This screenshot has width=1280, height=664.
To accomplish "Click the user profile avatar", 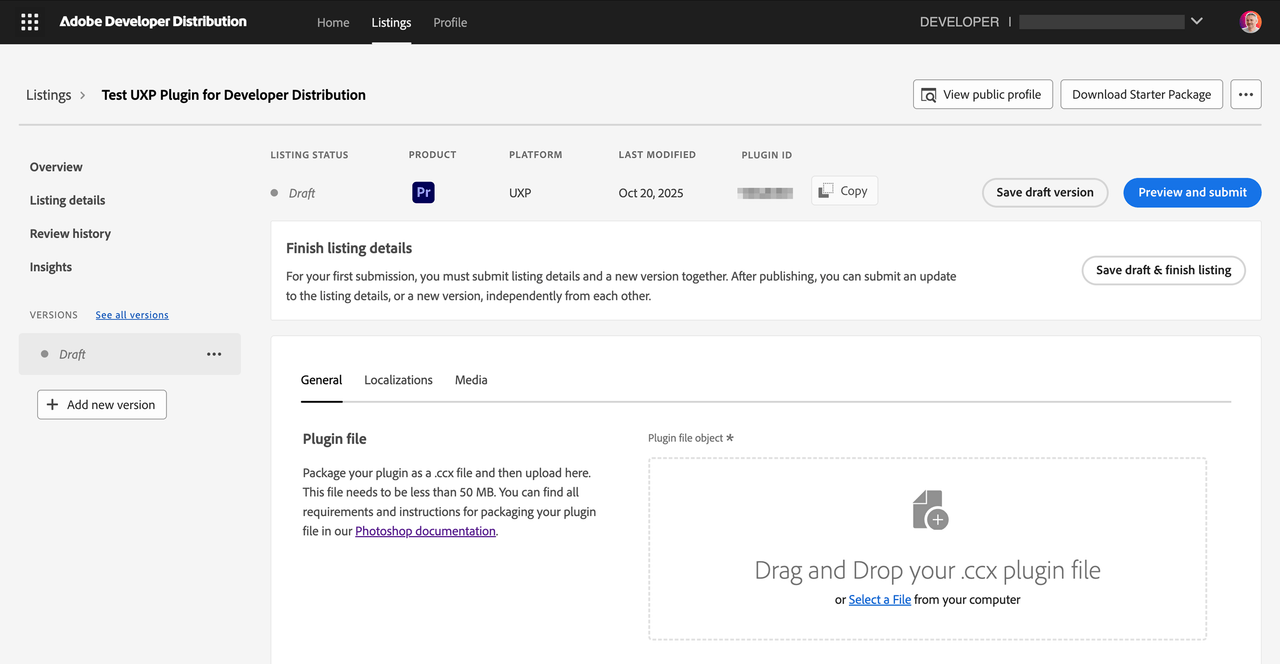I will coord(1250,22).
